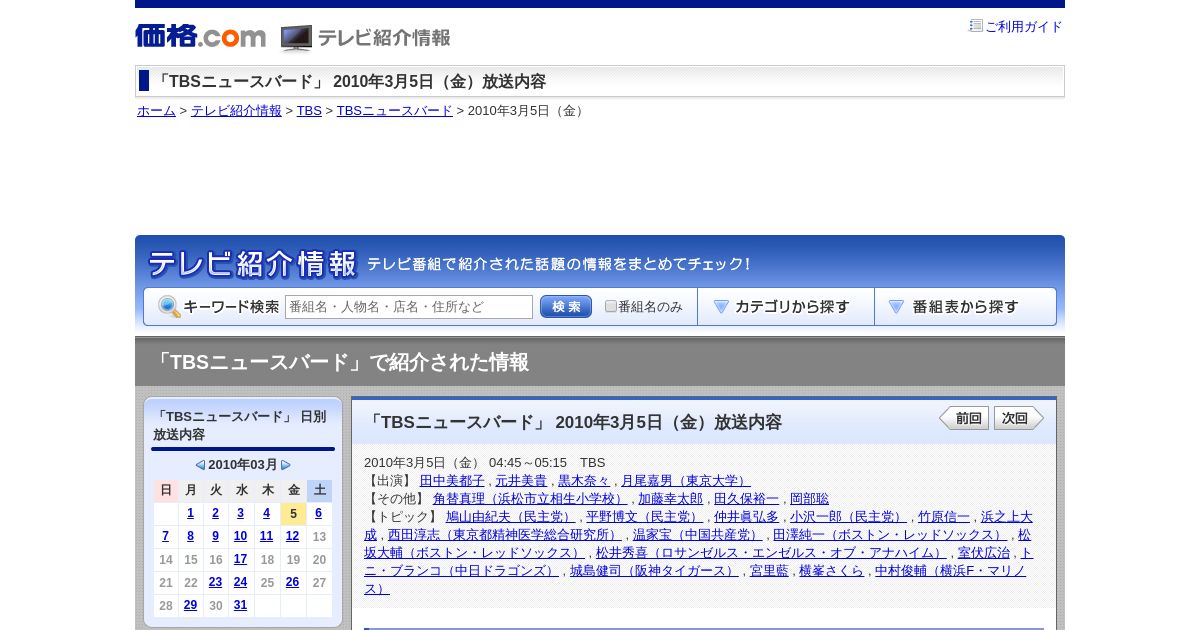1200x630 pixels.
Task: Click the テレビ紹介情報 blue banner title
Action: tap(252, 264)
